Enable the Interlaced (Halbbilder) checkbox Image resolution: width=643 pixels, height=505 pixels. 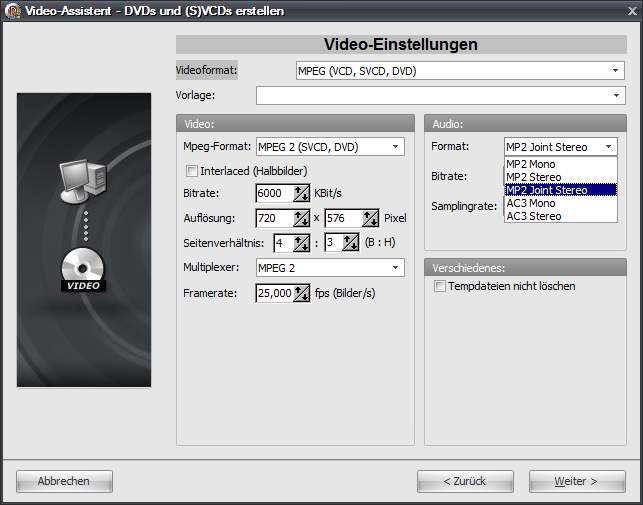[192, 170]
